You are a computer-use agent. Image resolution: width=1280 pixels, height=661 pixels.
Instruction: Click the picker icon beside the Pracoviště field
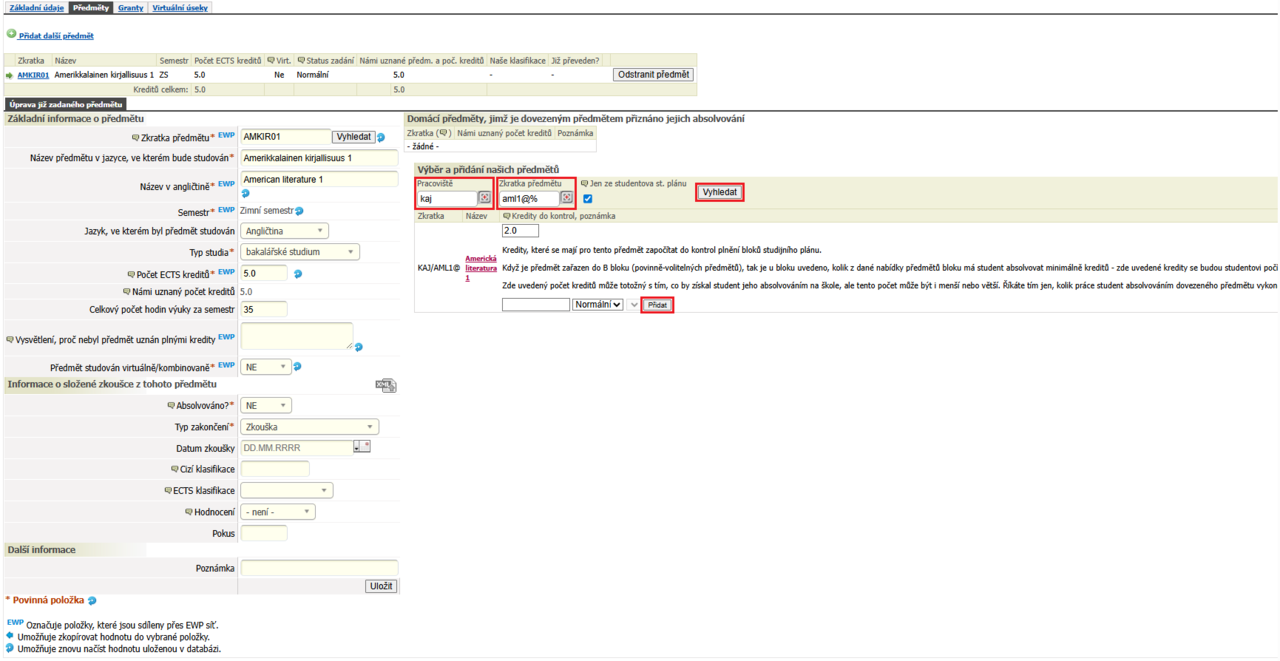(x=484, y=198)
